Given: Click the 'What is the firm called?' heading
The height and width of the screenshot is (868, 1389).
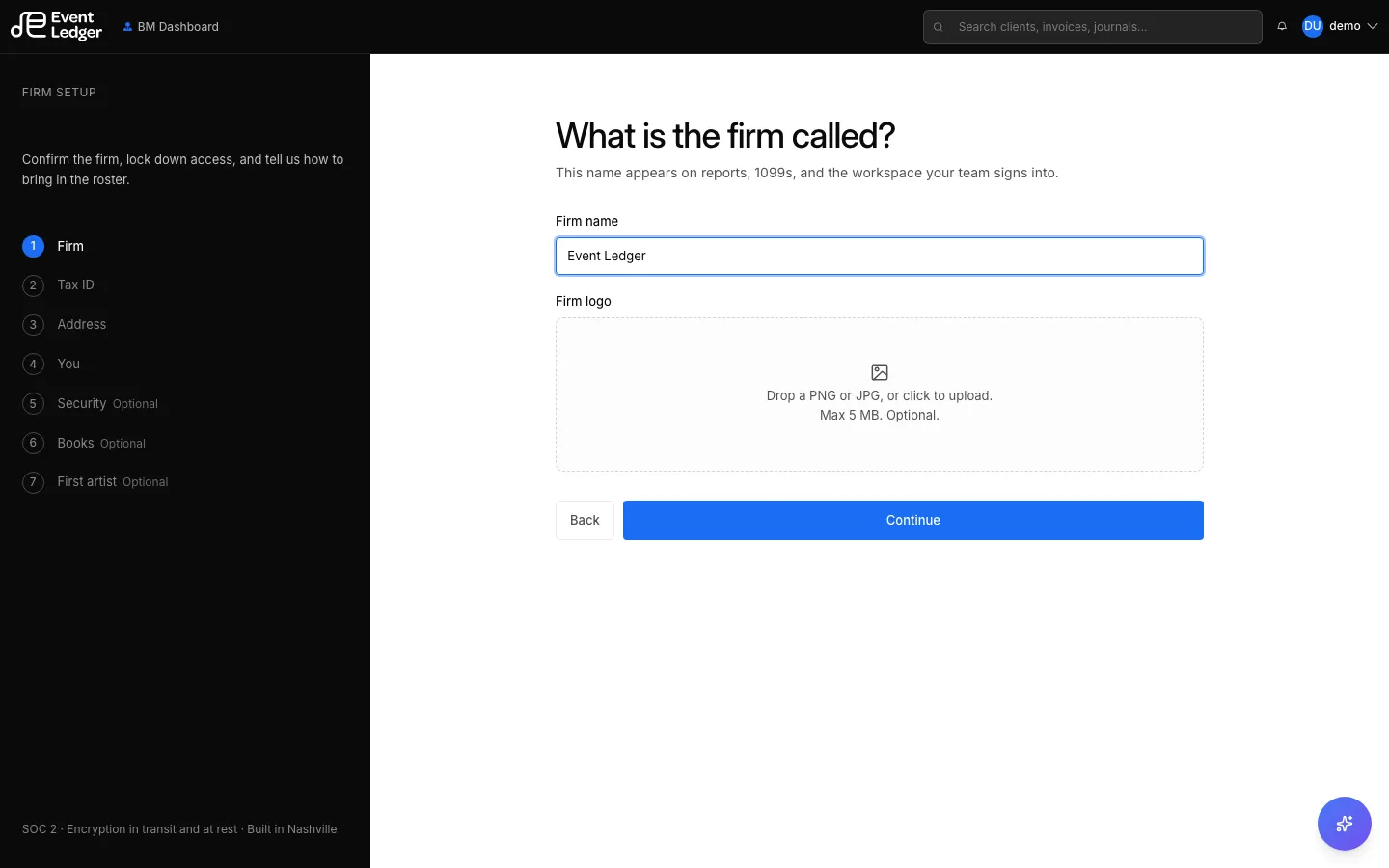Looking at the screenshot, I should pos(725,136).
